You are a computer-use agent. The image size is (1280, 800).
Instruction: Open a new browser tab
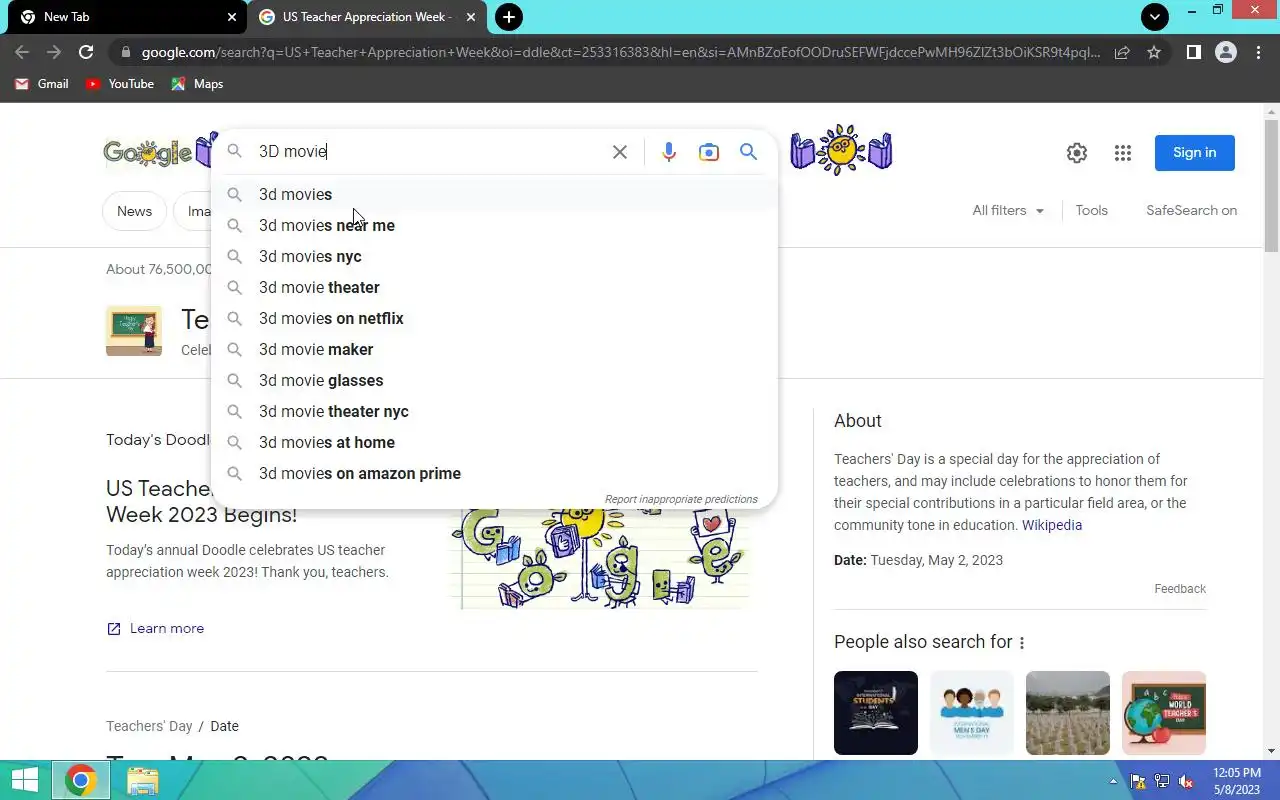[509, 17]
